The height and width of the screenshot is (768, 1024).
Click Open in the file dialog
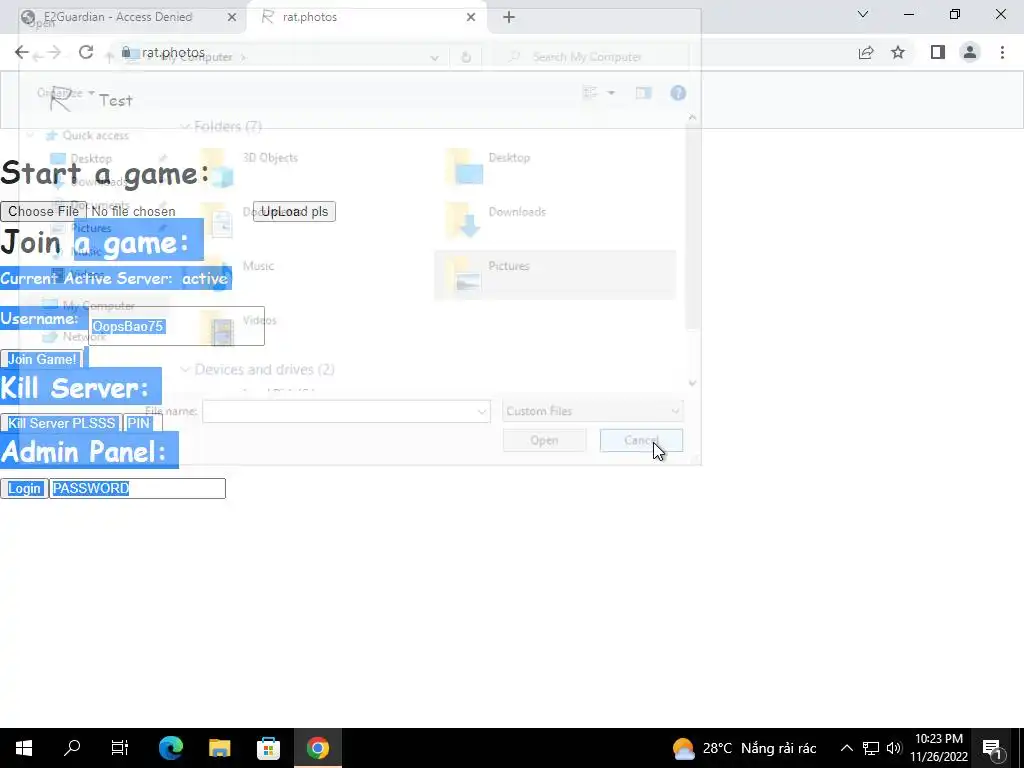point(544,440)
